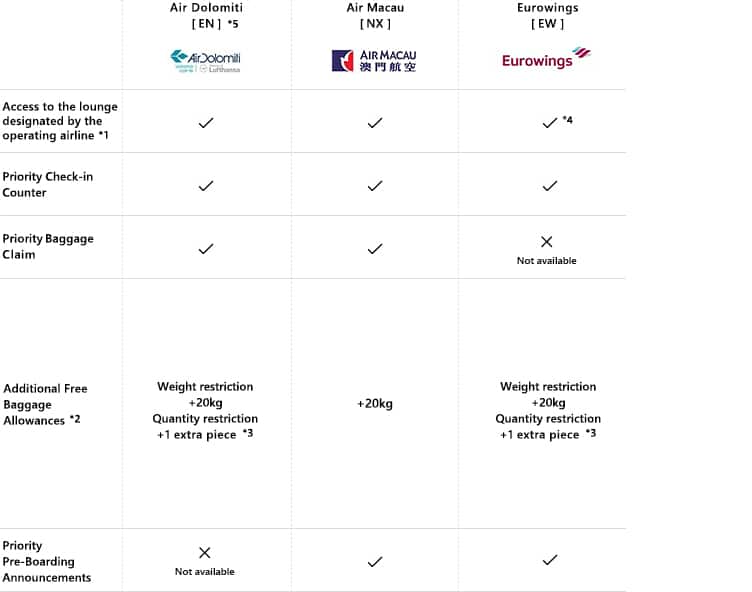This screenshot has width=752, height=592.
Task: Click the Eurowings logo
Action: 546,59
